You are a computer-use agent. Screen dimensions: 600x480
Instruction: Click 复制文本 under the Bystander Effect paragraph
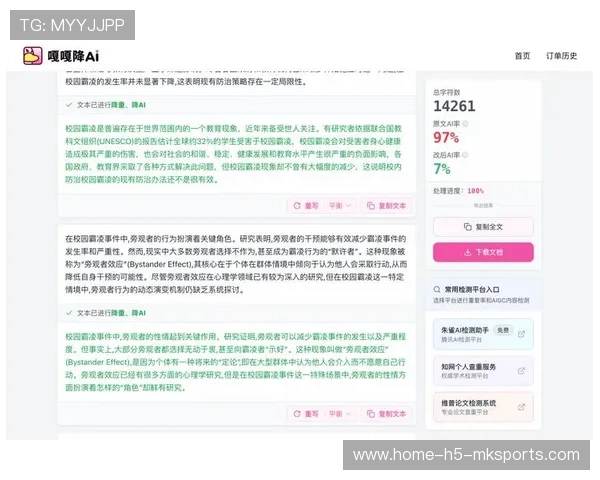(386, 414)
